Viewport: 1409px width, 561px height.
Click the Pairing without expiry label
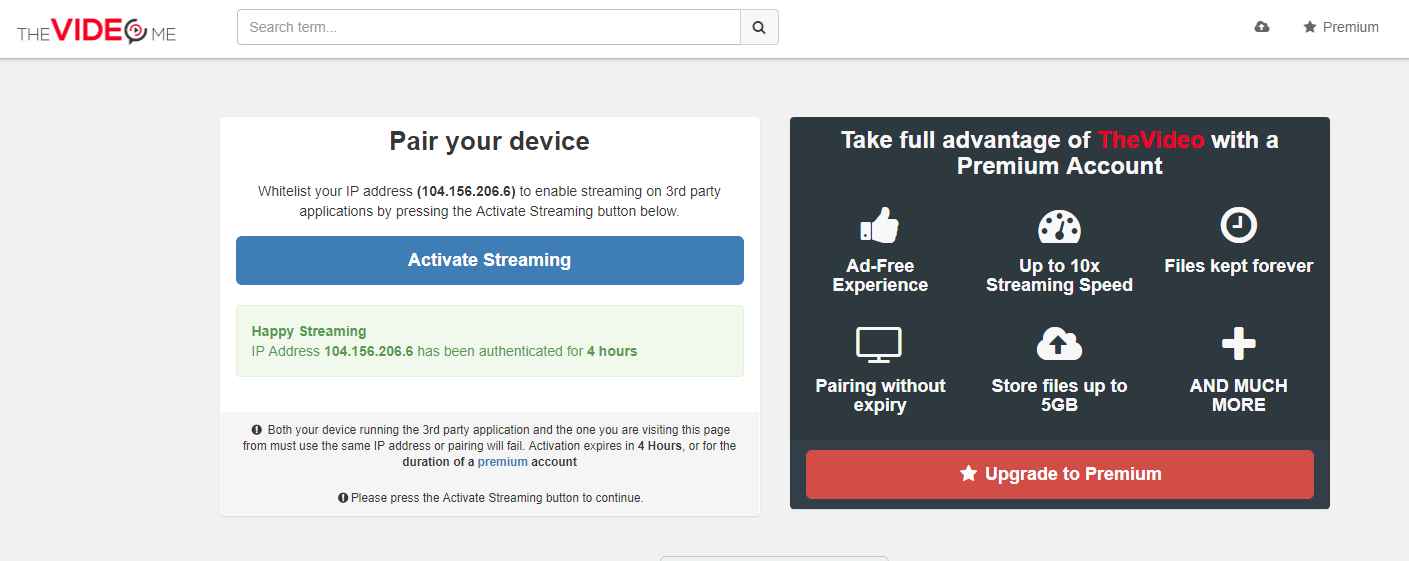(880, 395)
